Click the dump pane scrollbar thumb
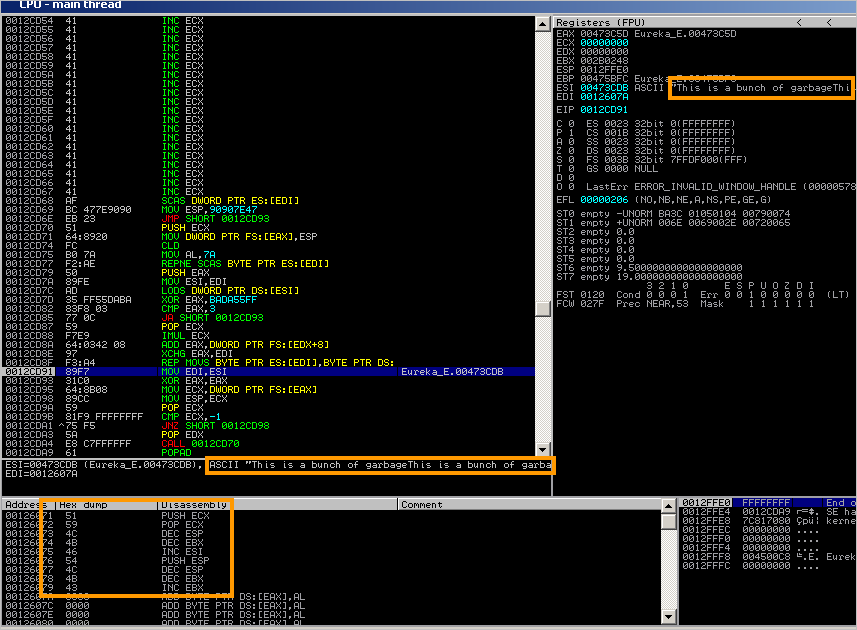 (x=668, y=521)
